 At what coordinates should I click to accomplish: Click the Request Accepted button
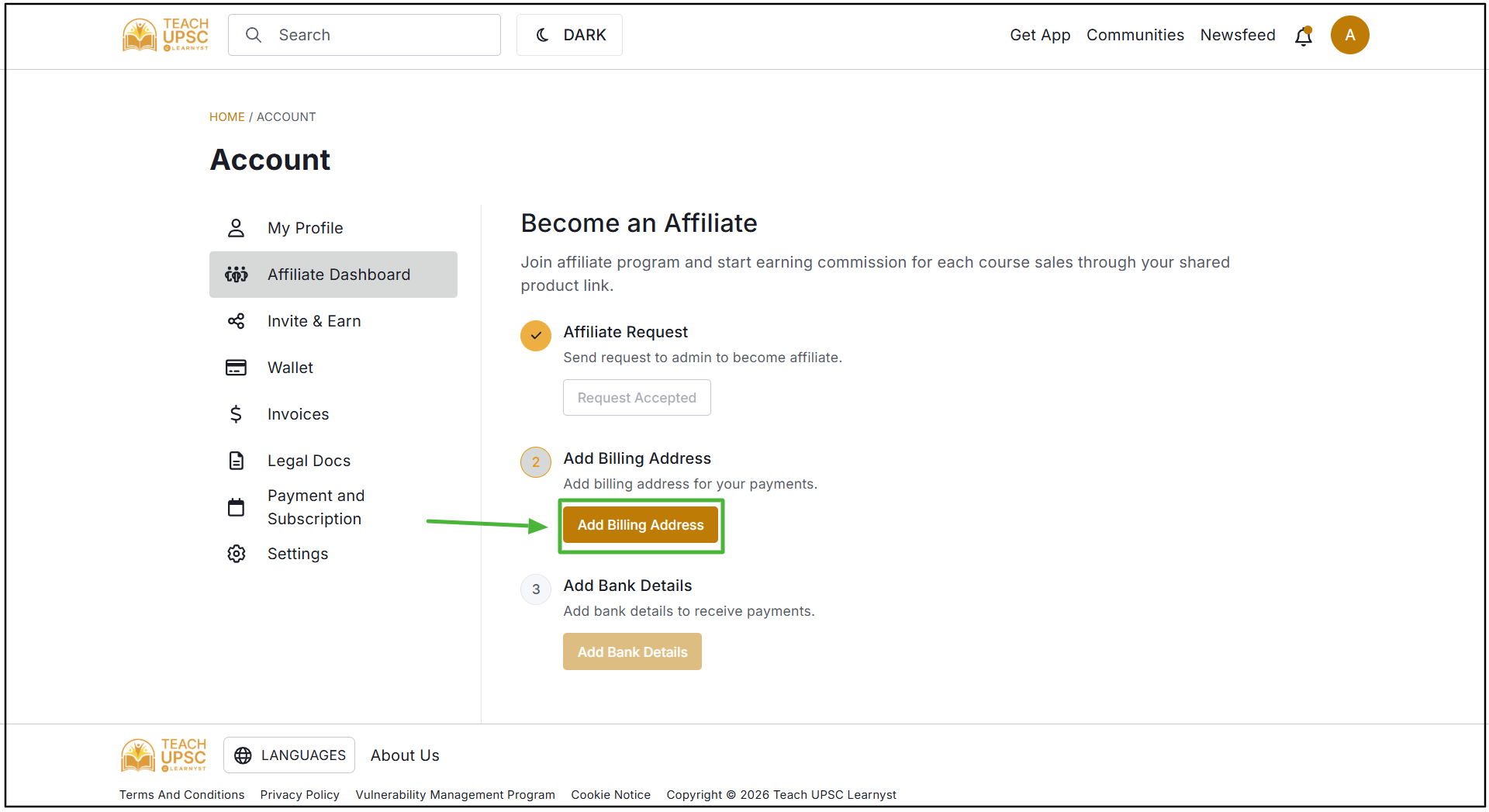pos(637,398)
